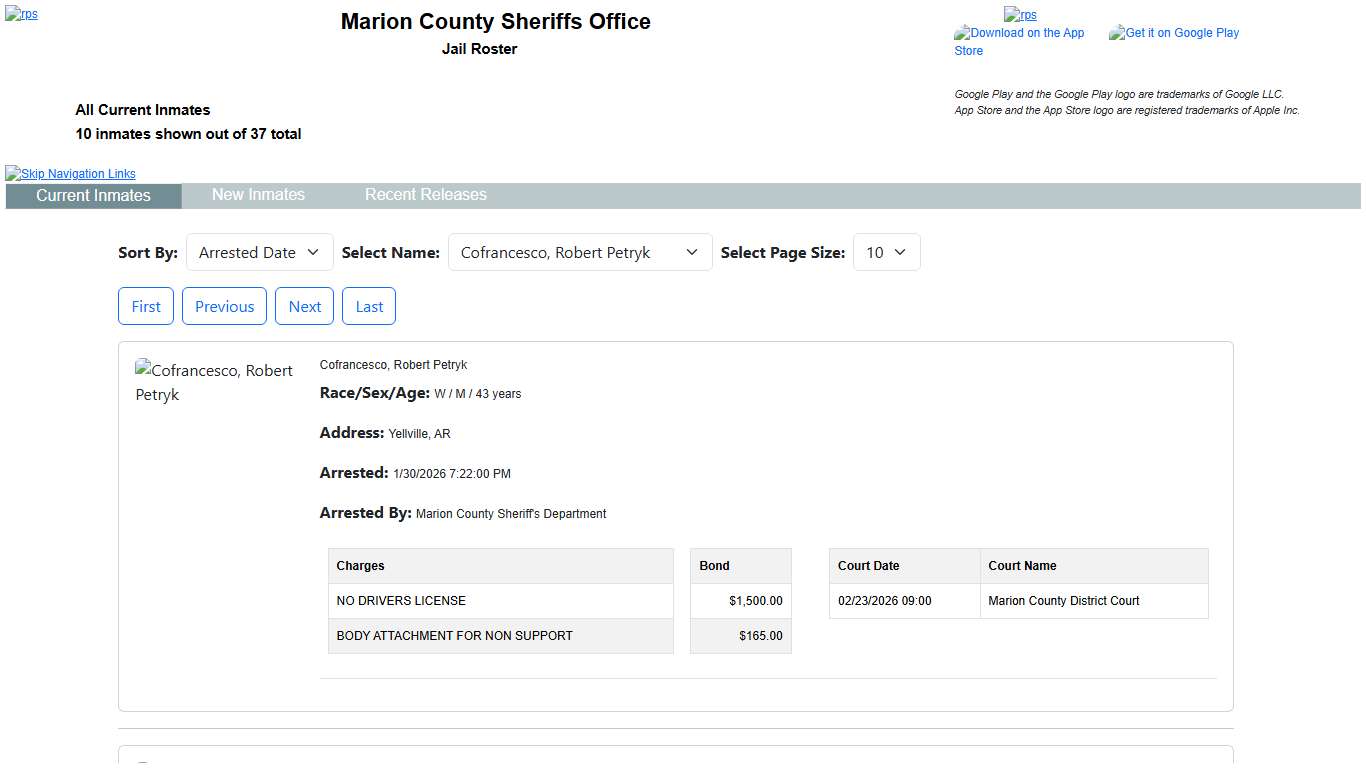
Task: Click the Court Date column header
Action: pos(904,566)
